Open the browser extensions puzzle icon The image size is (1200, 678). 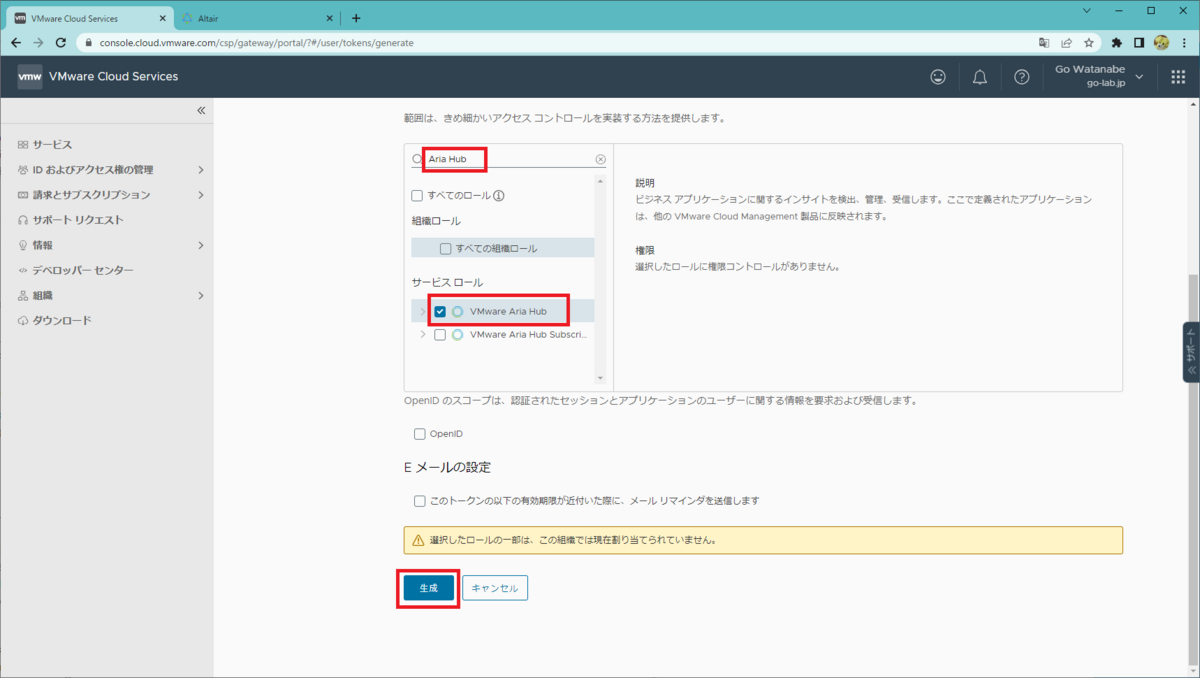pos(1117,43)
